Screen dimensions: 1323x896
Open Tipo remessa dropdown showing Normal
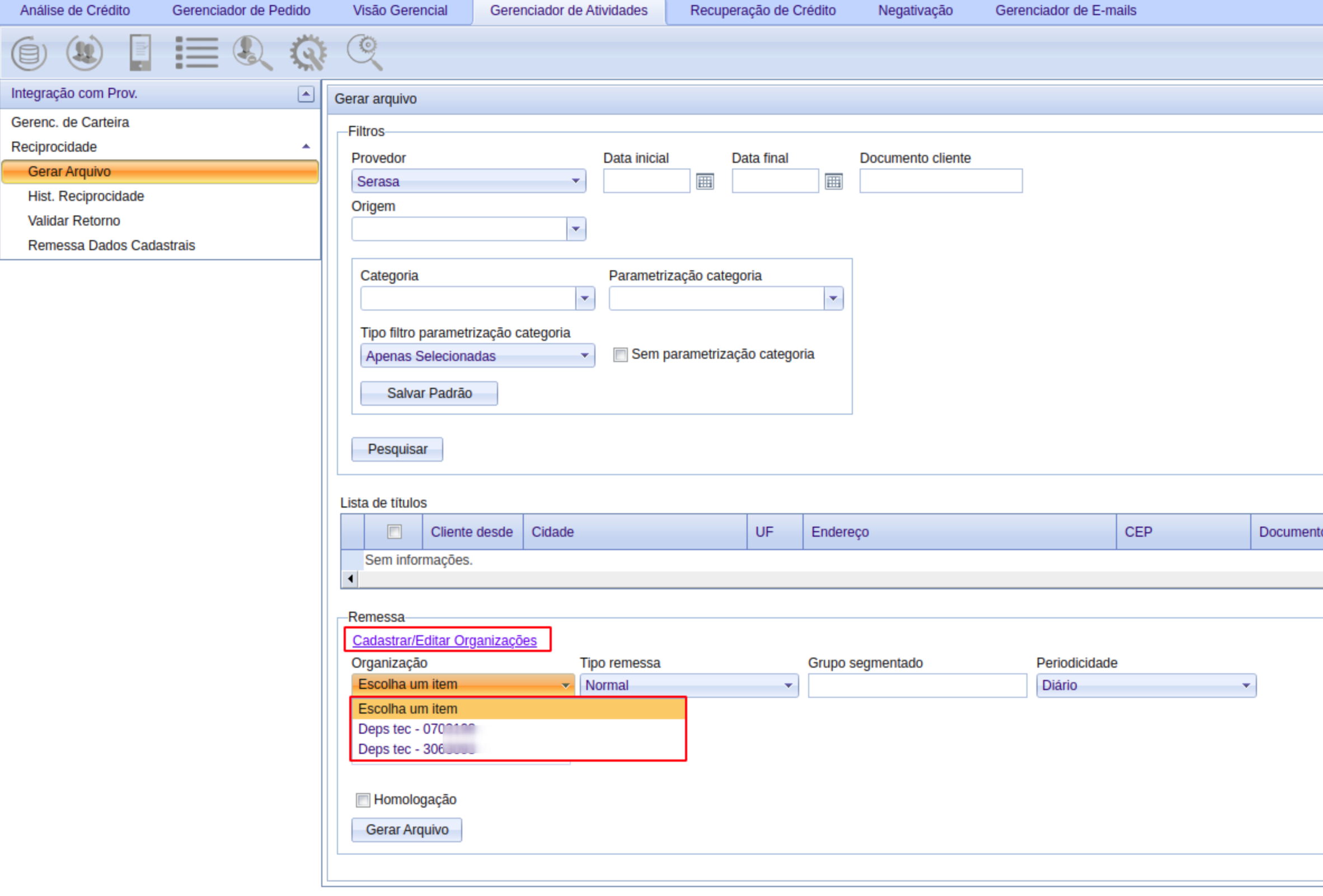pos(689,686)
